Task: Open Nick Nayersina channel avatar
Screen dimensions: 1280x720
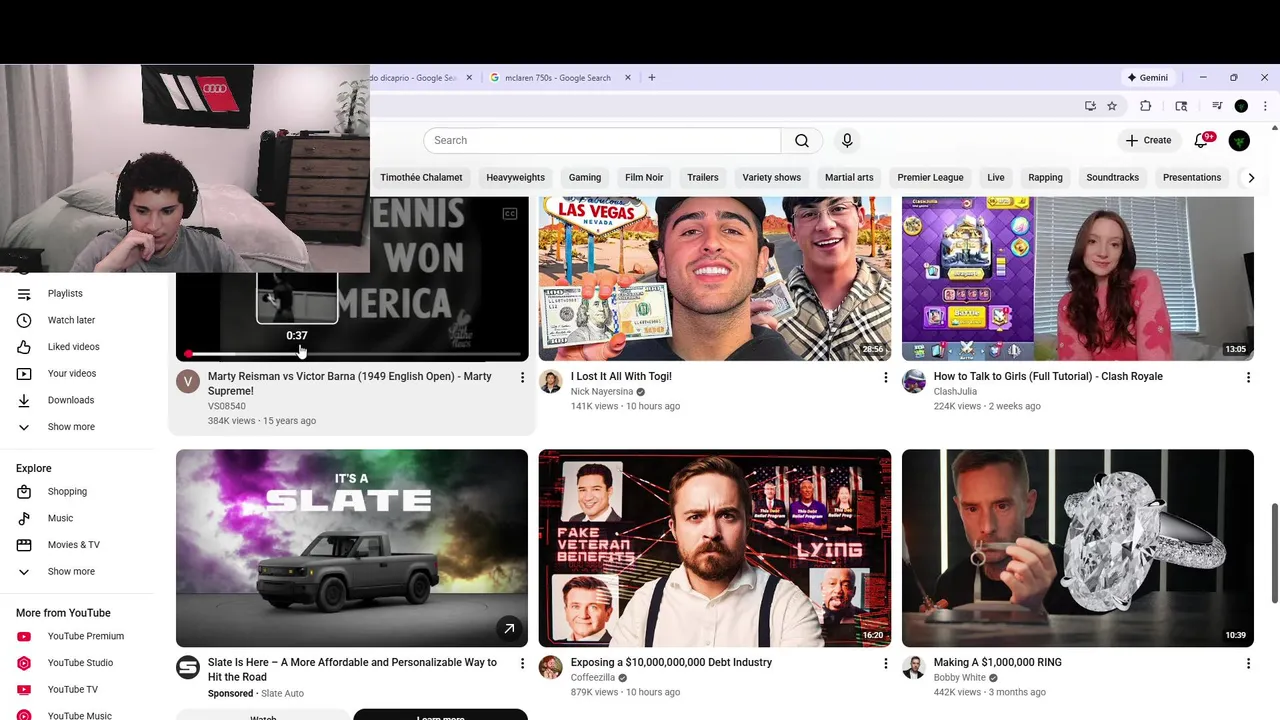Action: 551,381
